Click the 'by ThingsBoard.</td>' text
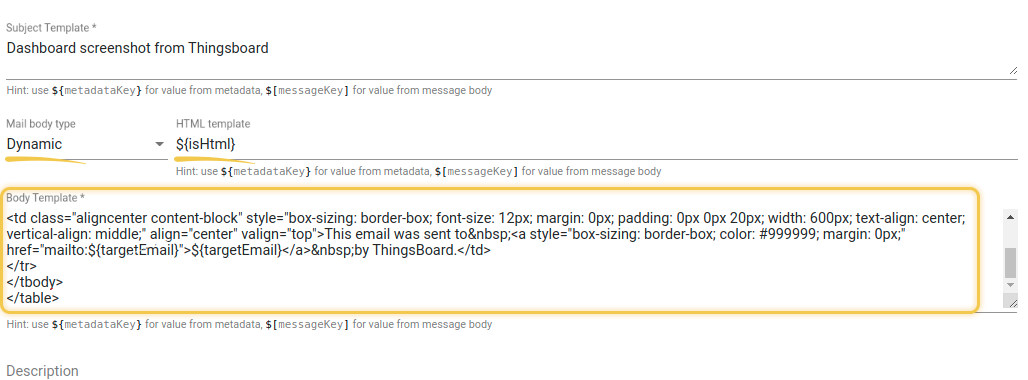This screenshot has height=380, width=1028. pos(422,250)
